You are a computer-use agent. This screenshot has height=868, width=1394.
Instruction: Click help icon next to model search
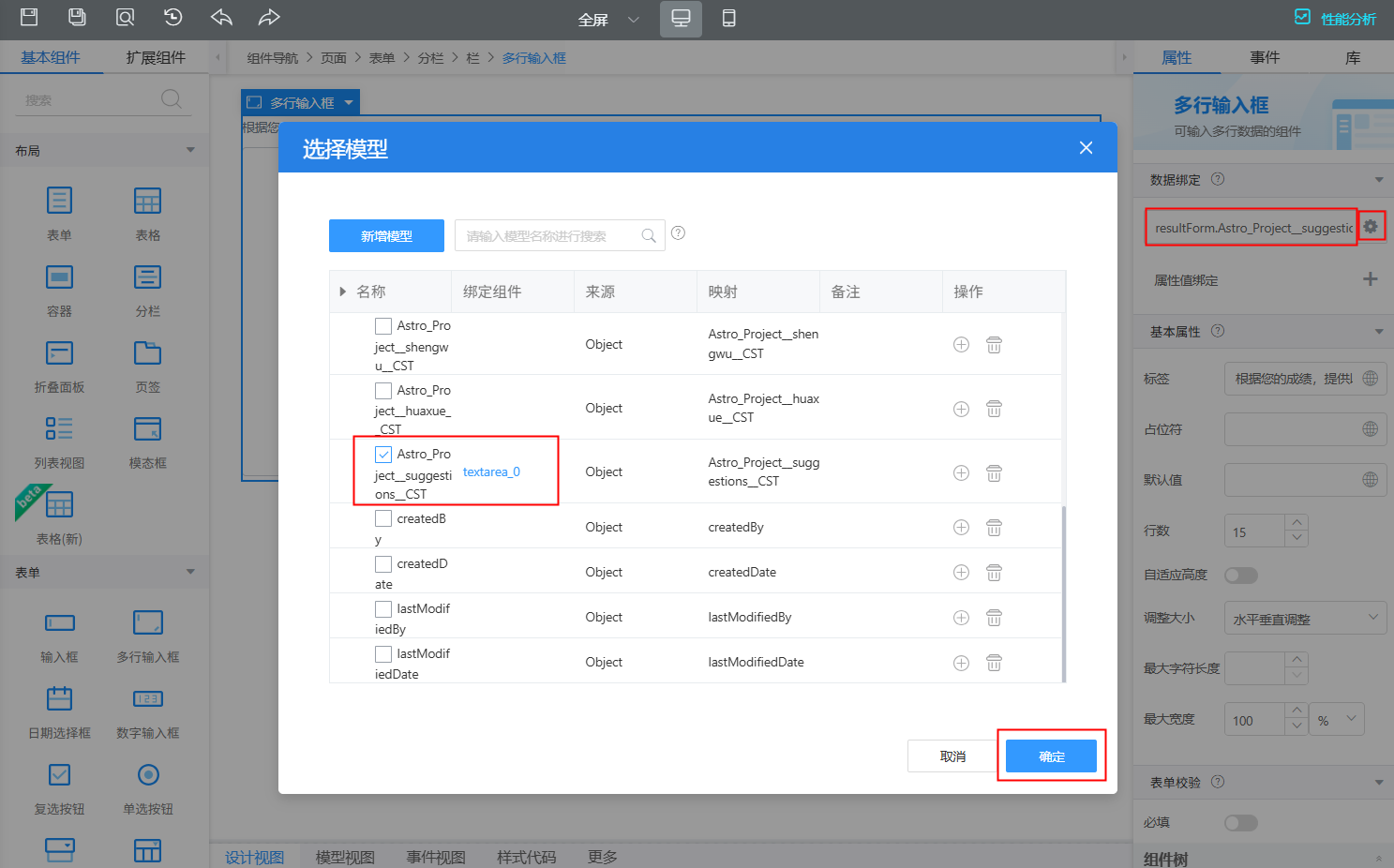pyautogui.click(x=678, y=233)
